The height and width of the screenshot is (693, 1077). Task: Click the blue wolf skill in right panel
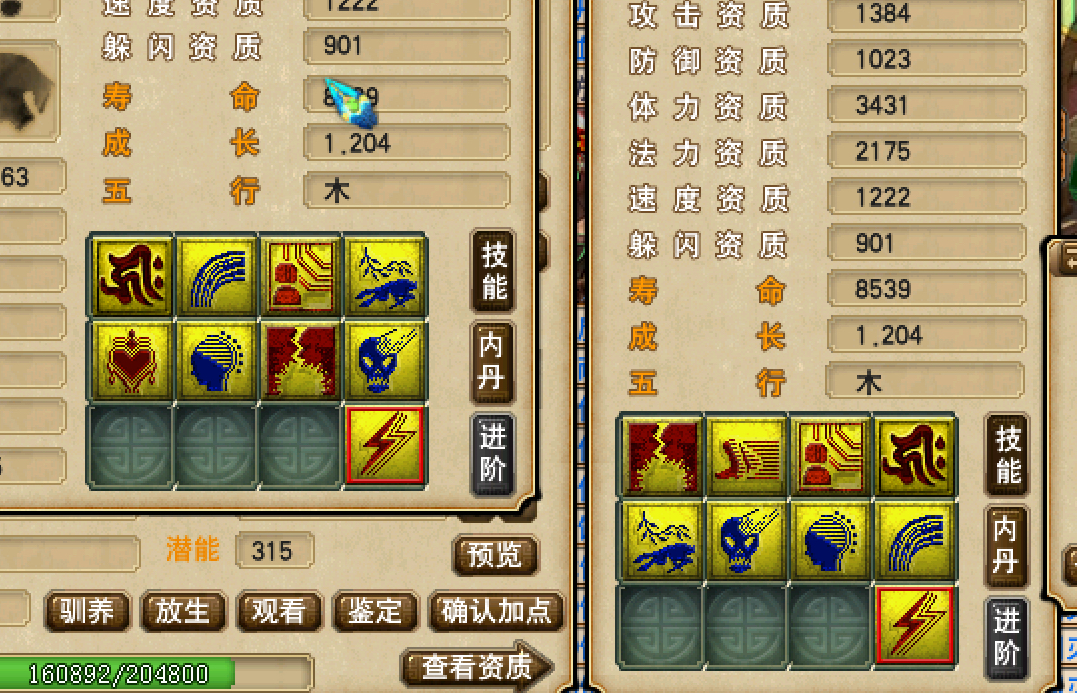click(x=662, y=541)
